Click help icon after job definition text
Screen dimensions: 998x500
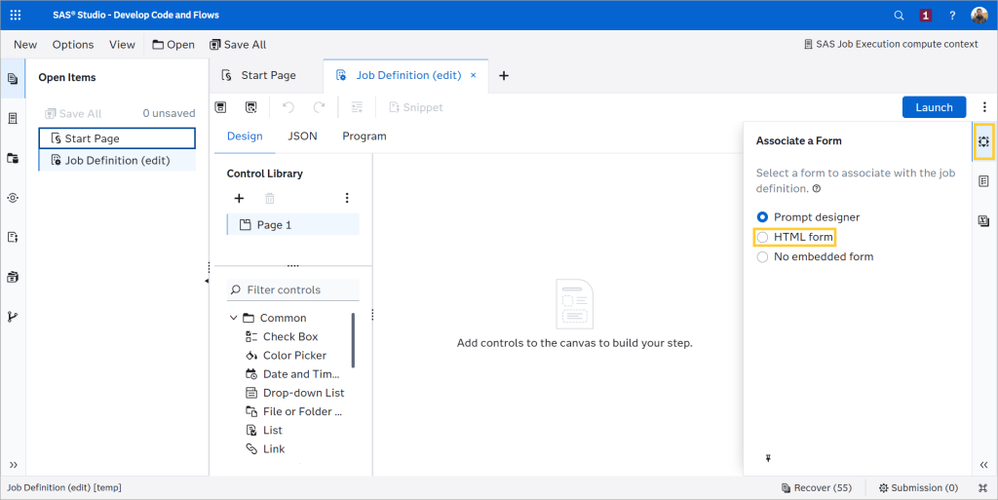[817, 189]
